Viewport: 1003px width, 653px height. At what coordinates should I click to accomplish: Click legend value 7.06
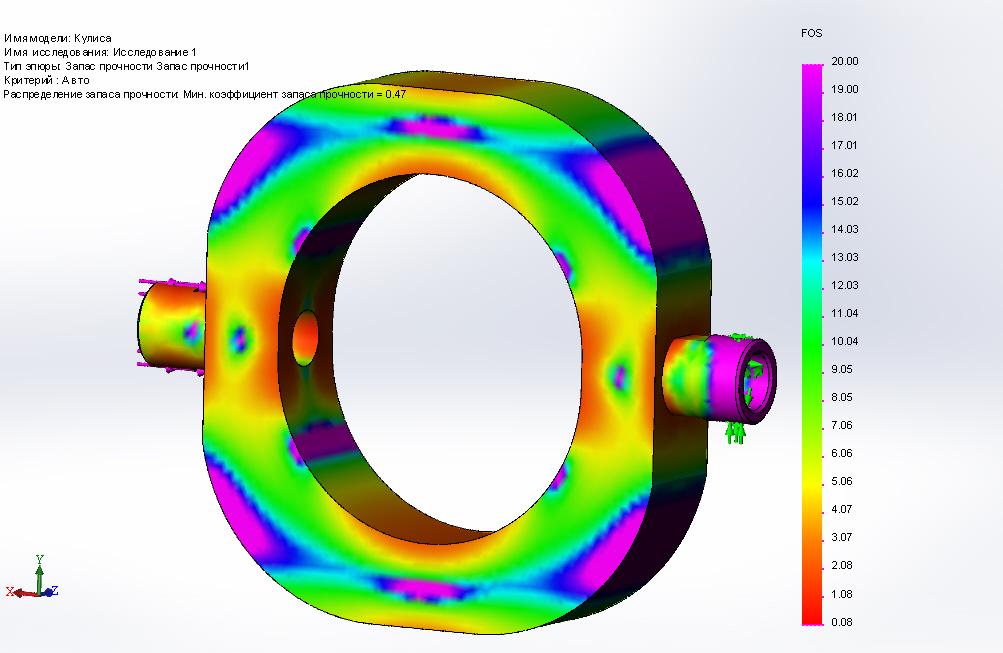tap(842, 425)
